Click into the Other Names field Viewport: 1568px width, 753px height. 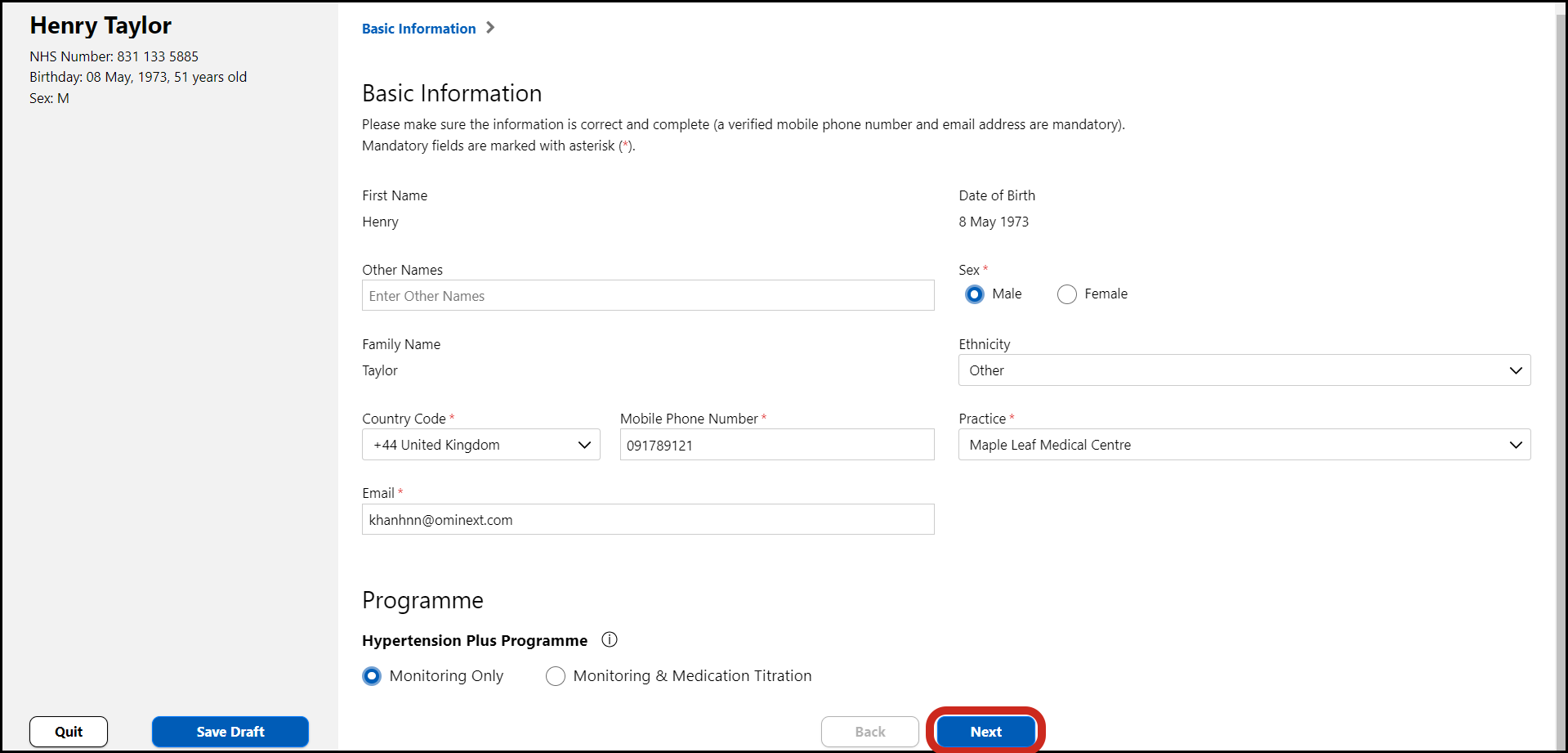pyautogui.click(x=648, y=296)
